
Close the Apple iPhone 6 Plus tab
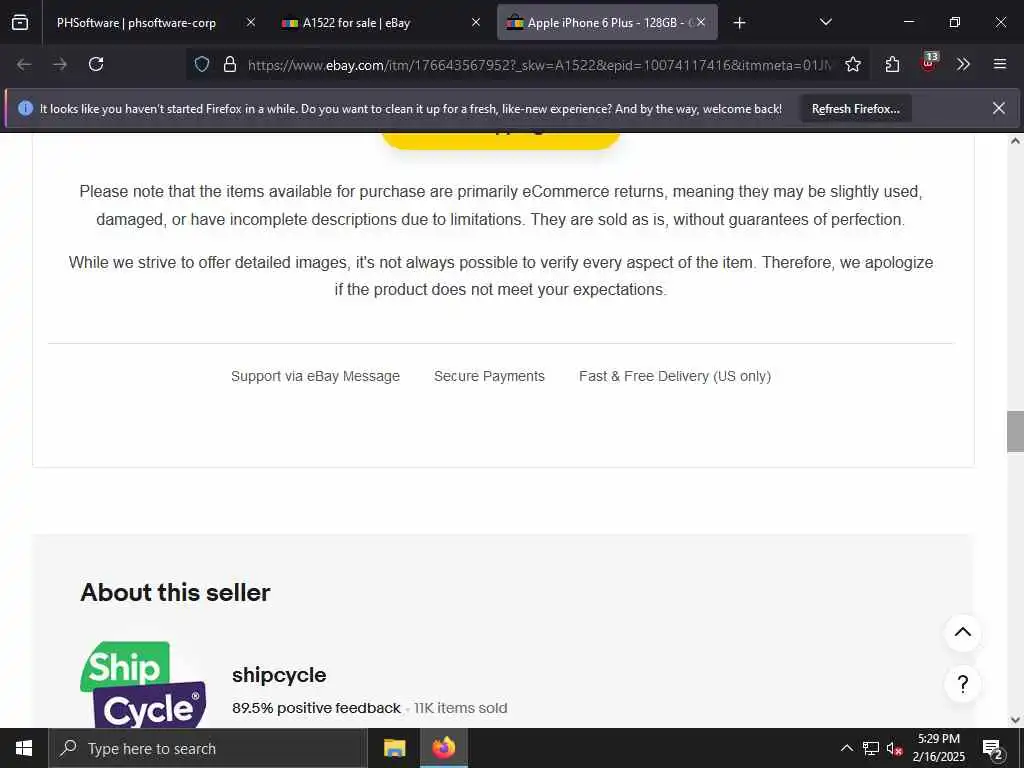701,22
